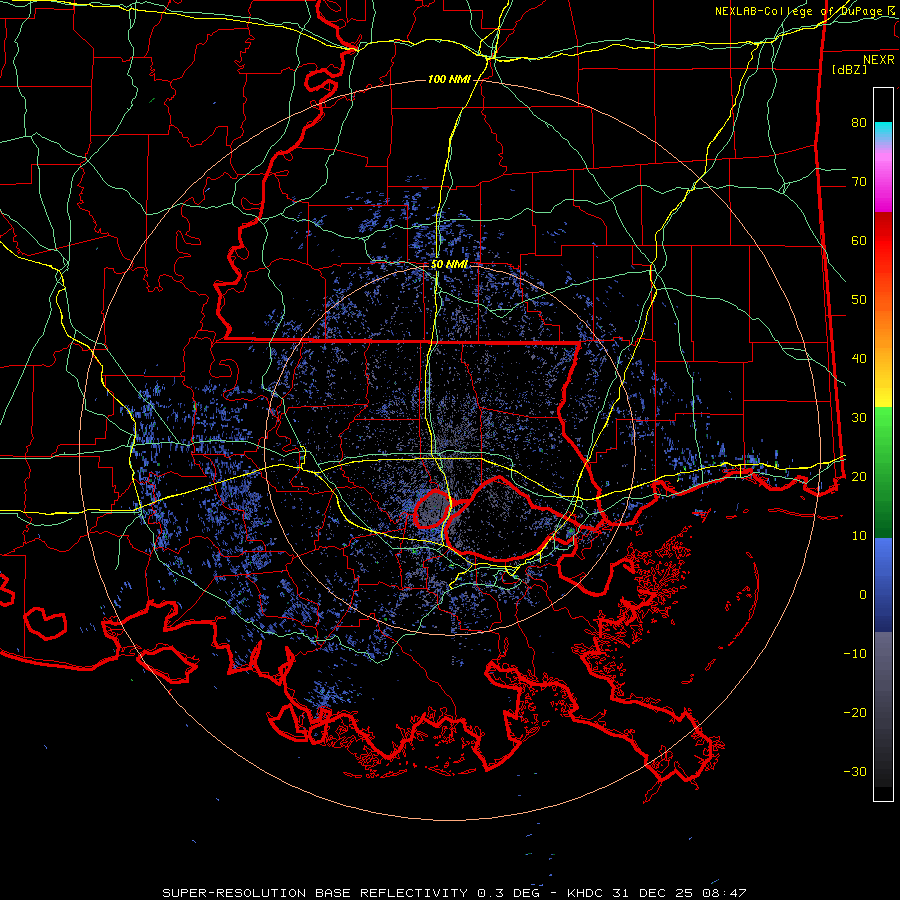Click the small gray-filled lake outlined in red

coord(432,510)
